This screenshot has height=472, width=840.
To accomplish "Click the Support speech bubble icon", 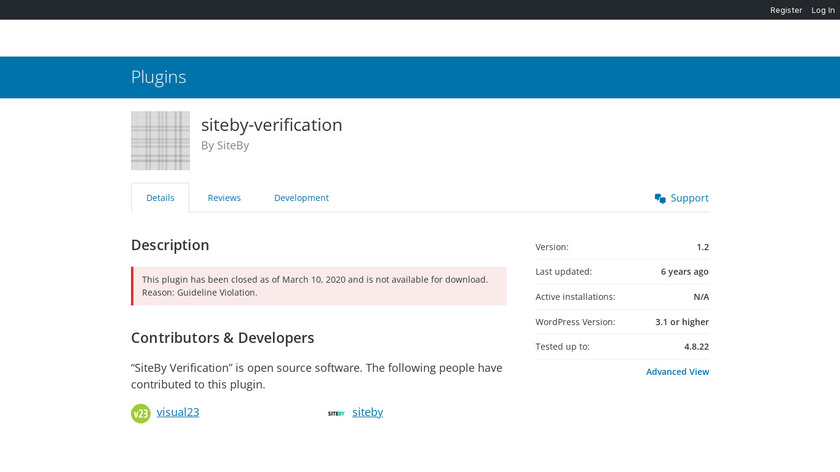I will pyautogui.click(x=660, y=198).
